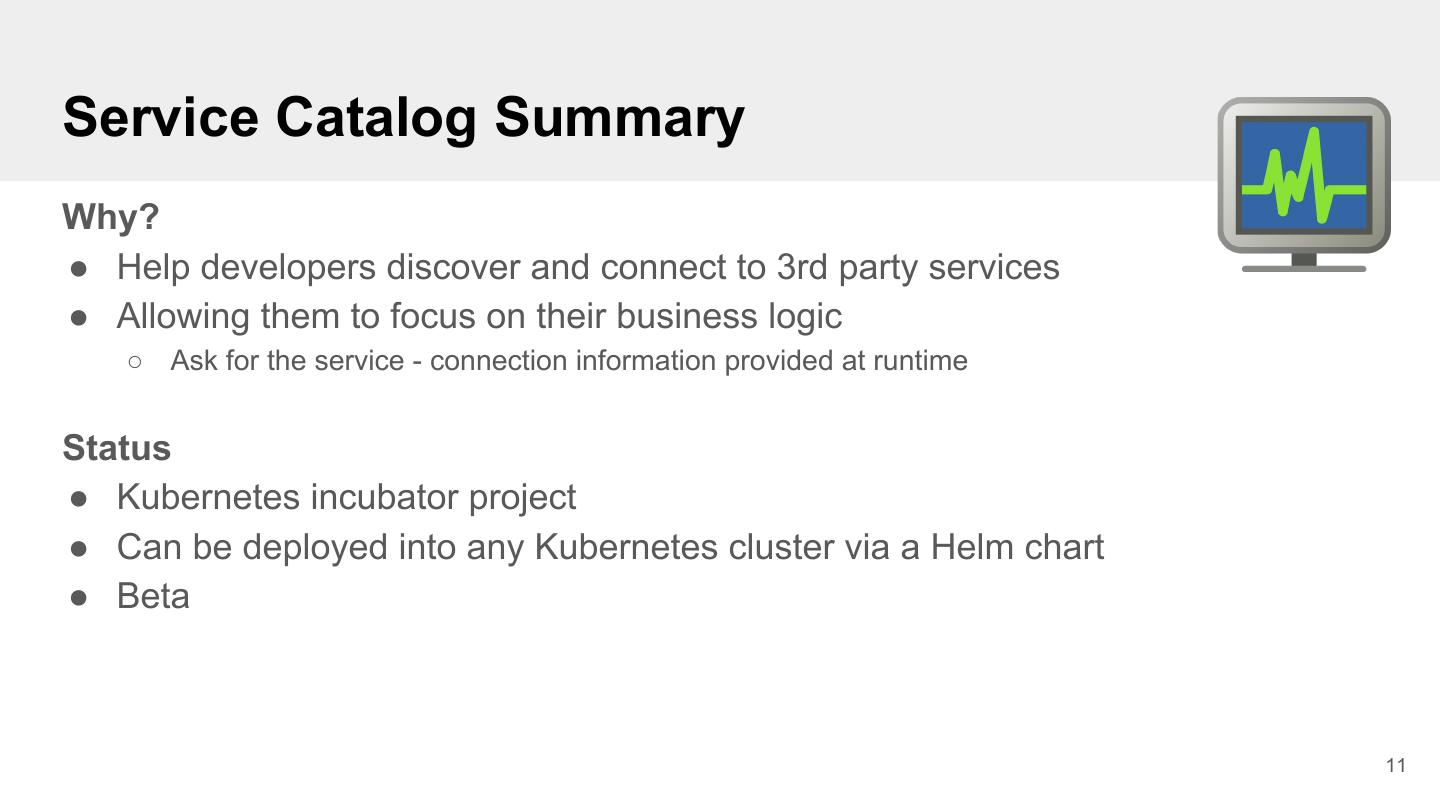Click the 'Ask for the service' sub-bullet text
1440x810 pixels.
568,360
